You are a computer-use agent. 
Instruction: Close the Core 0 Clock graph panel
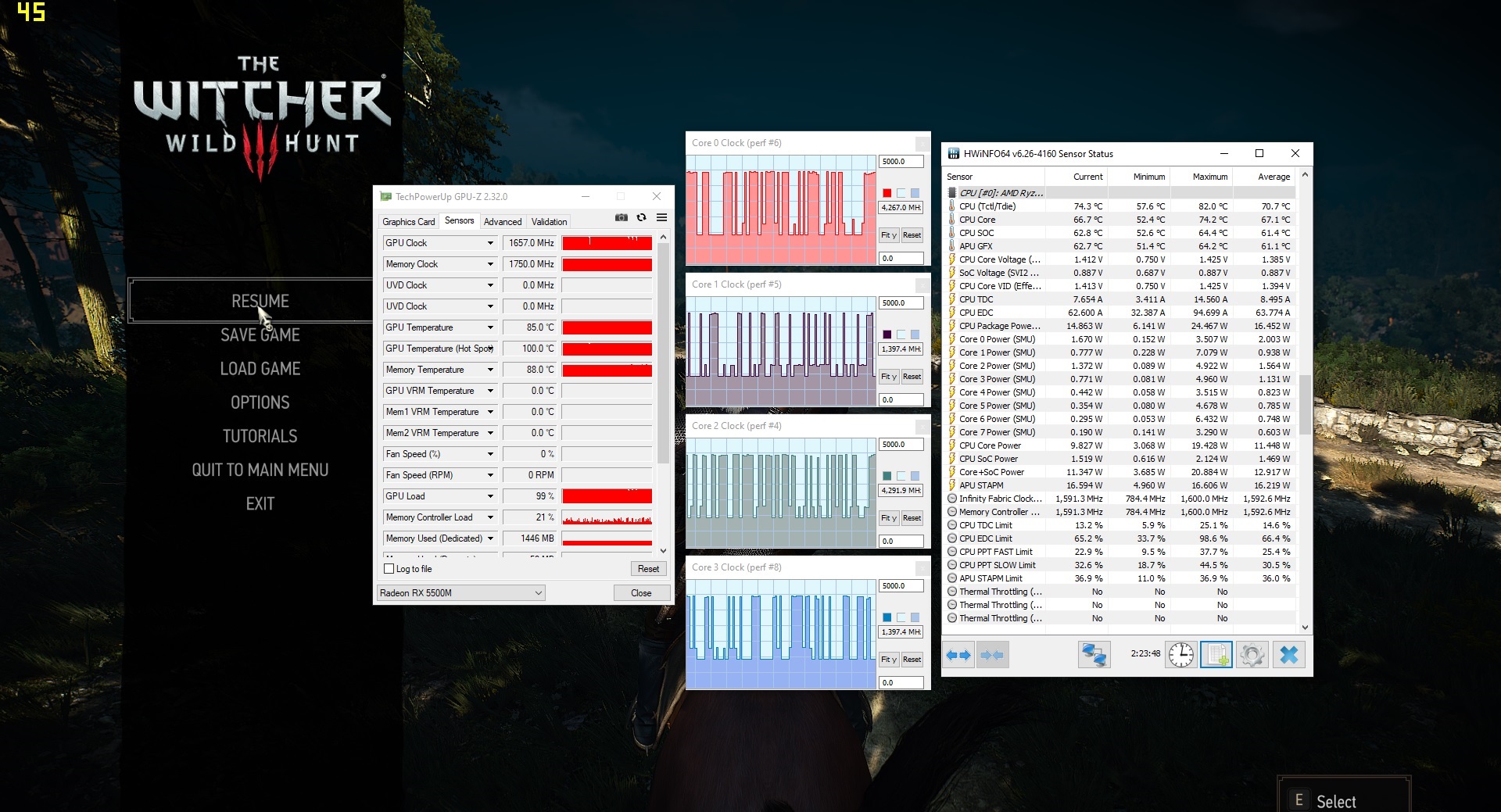pyautogui.click(x=922, y=144)
